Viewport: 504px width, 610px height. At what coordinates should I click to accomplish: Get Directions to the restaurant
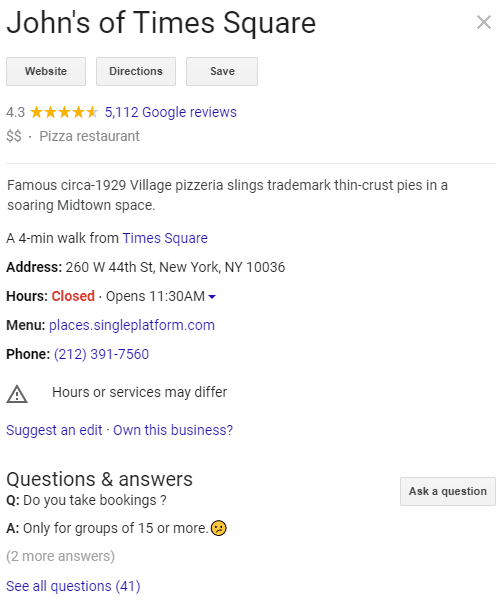136,71
